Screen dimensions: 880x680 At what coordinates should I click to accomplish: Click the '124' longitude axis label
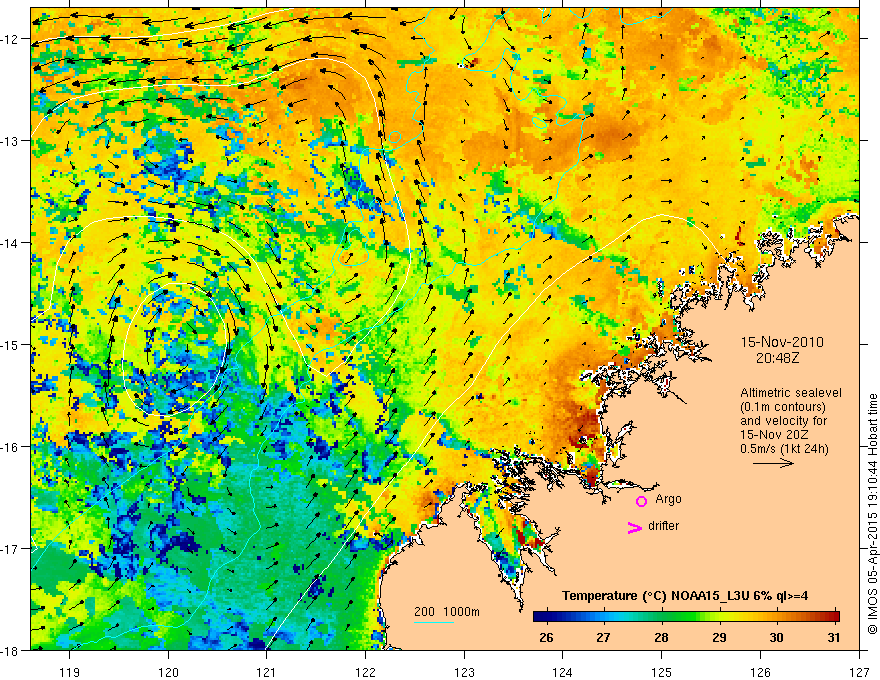563,672
